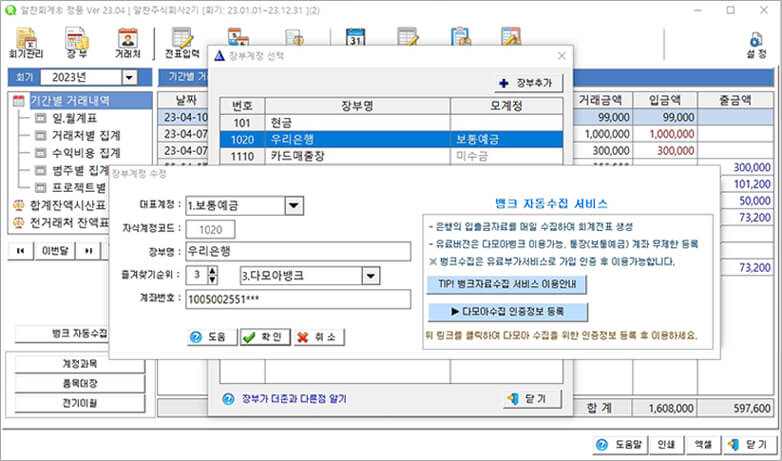Click 도움말 button at the bottom right
Image resolution: width=782 pixels, height=461 pixels.
point(620,444)
